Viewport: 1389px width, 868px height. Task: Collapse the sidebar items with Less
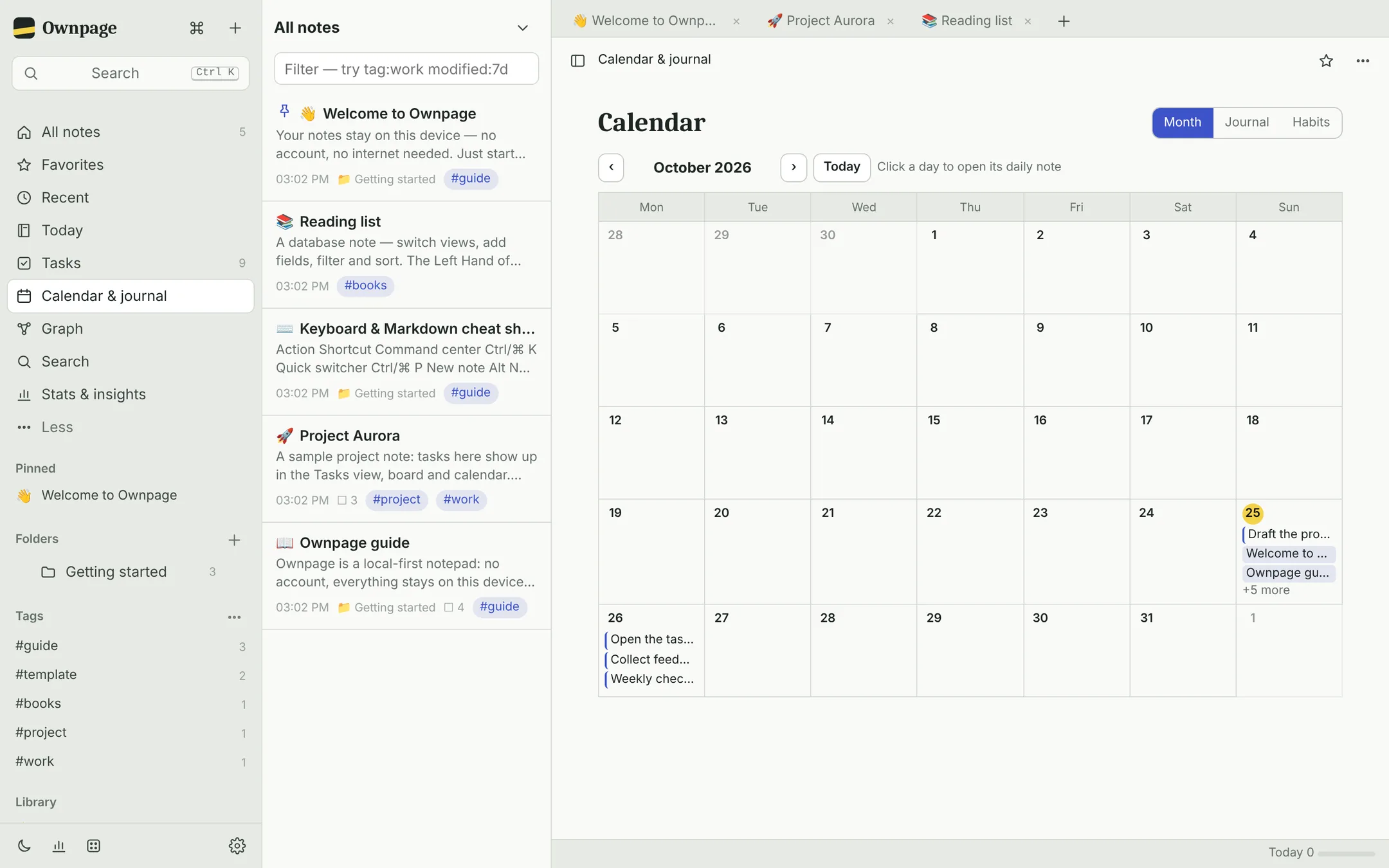click(x=131, y=427)
